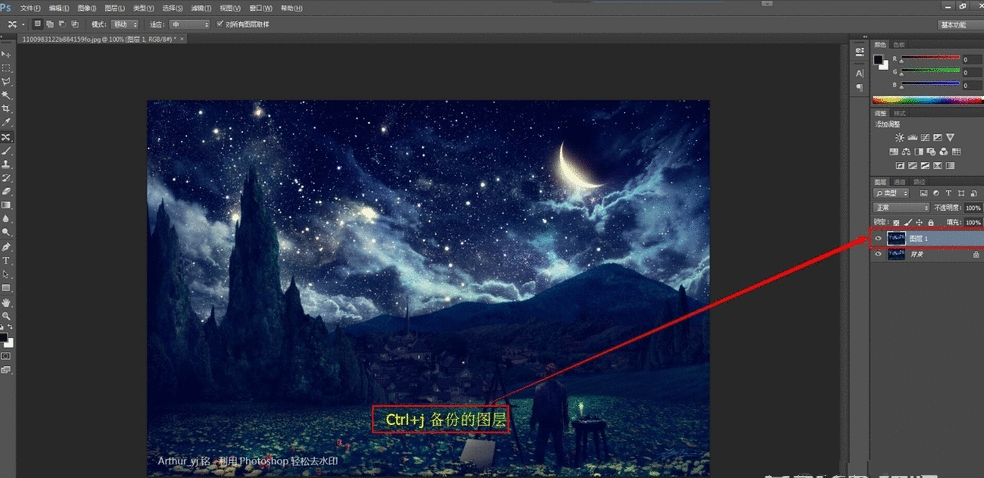Image resolution: width=984 pixels, height=478 pixels.
Task: Select the Crop tool
Action: pos(6,108)
